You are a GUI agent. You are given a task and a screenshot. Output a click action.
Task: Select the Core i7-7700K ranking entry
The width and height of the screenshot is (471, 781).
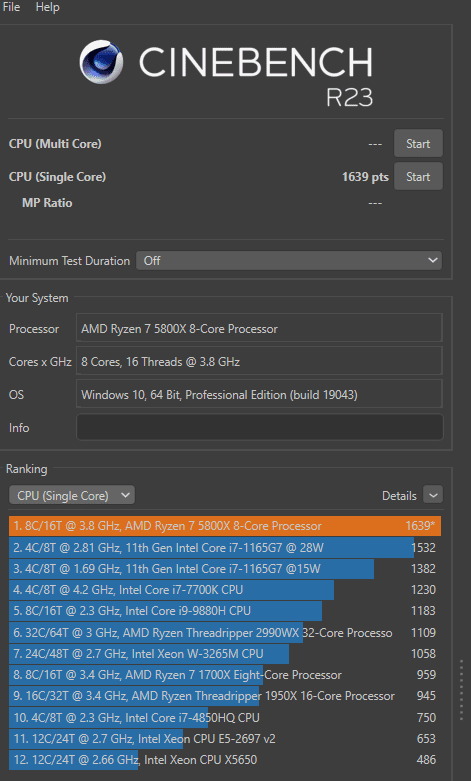tap(225, 590)
